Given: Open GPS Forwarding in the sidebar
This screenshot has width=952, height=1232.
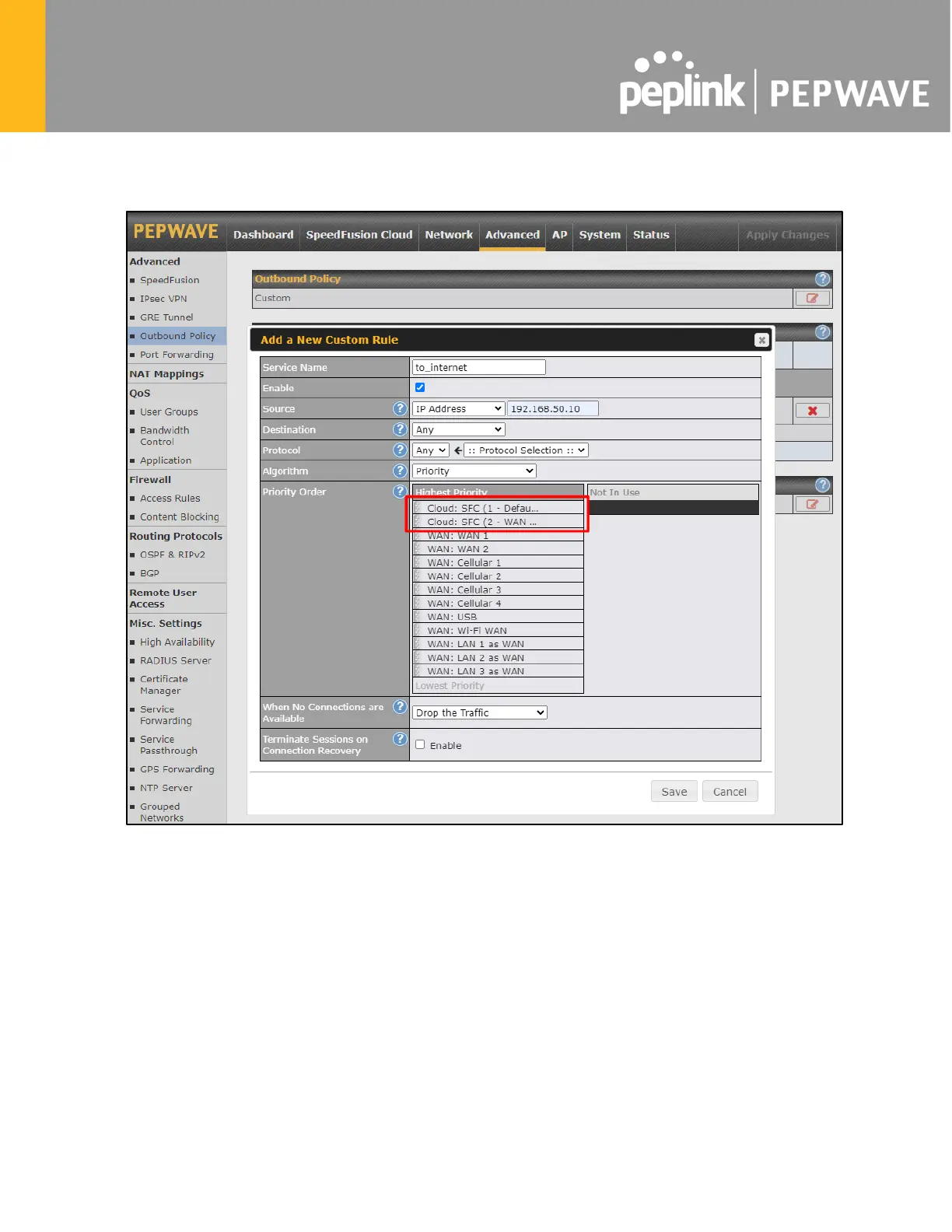Looking at the screenshot, I should pos(177,769).
